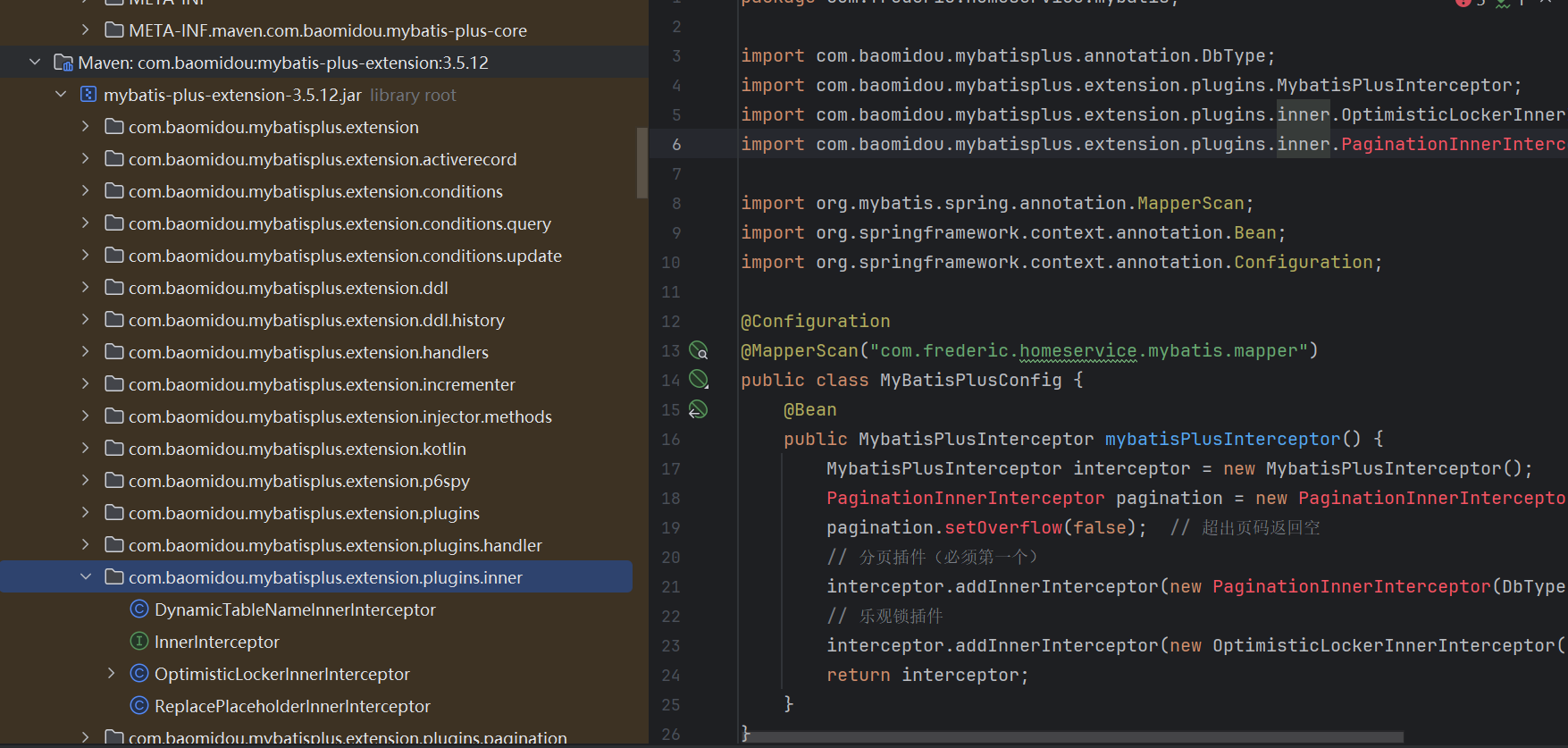Select the com.baomidou.mybatisplus.extension.conditions package
Image resolution: width=1568 pixels, height=748 pixels.
[x=316, y=191]
